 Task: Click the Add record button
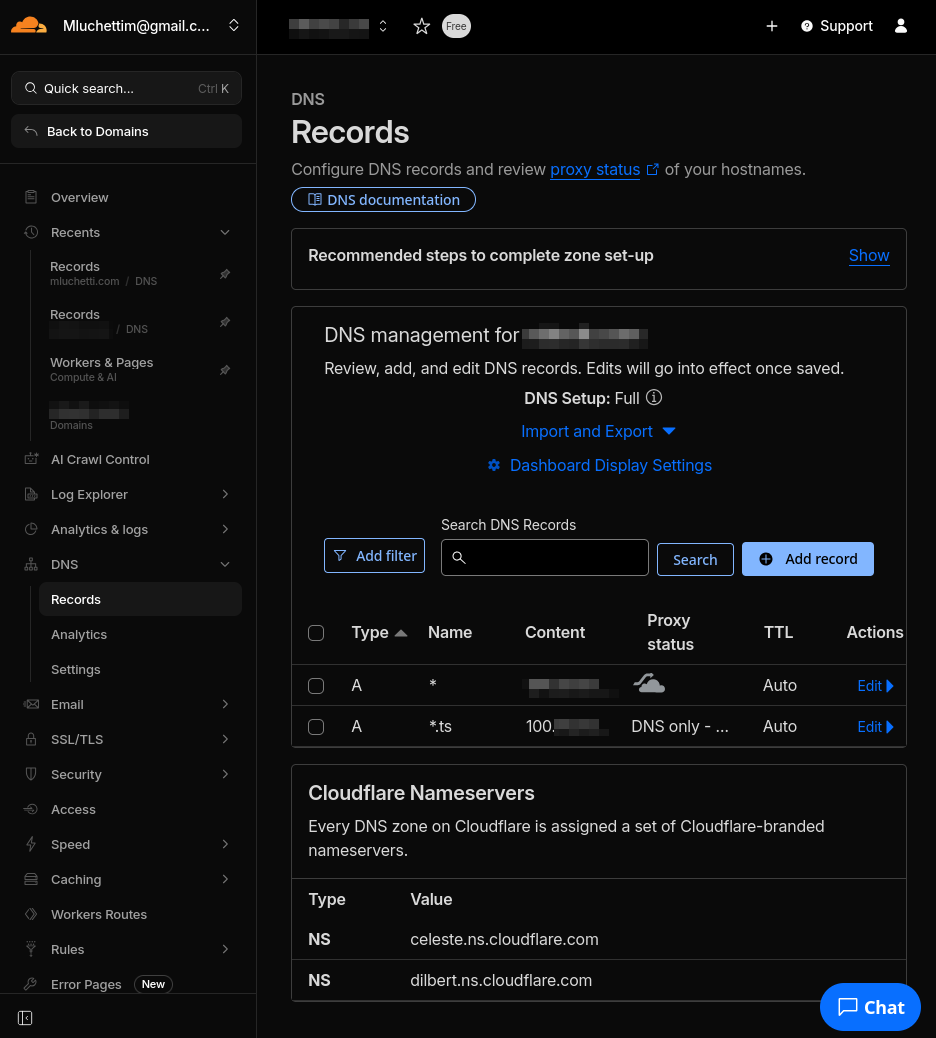(x=807, y=559)
